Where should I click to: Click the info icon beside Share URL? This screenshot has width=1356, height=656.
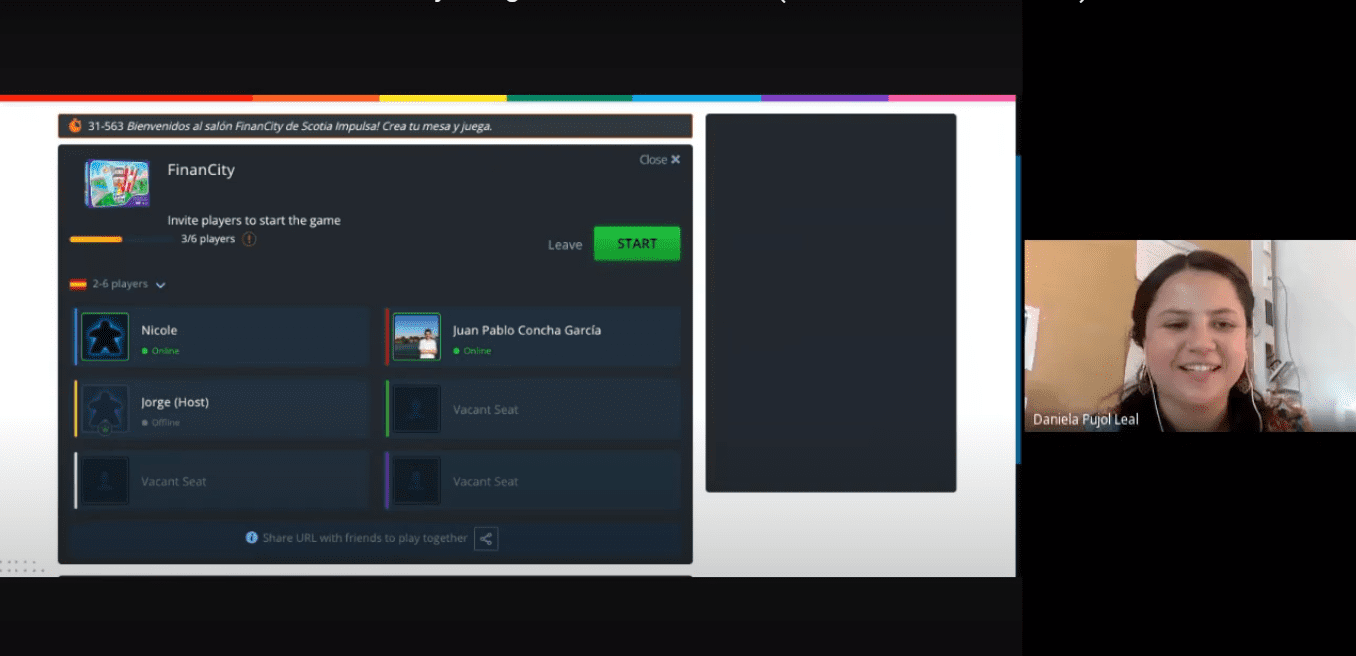(x=252, y=538)
